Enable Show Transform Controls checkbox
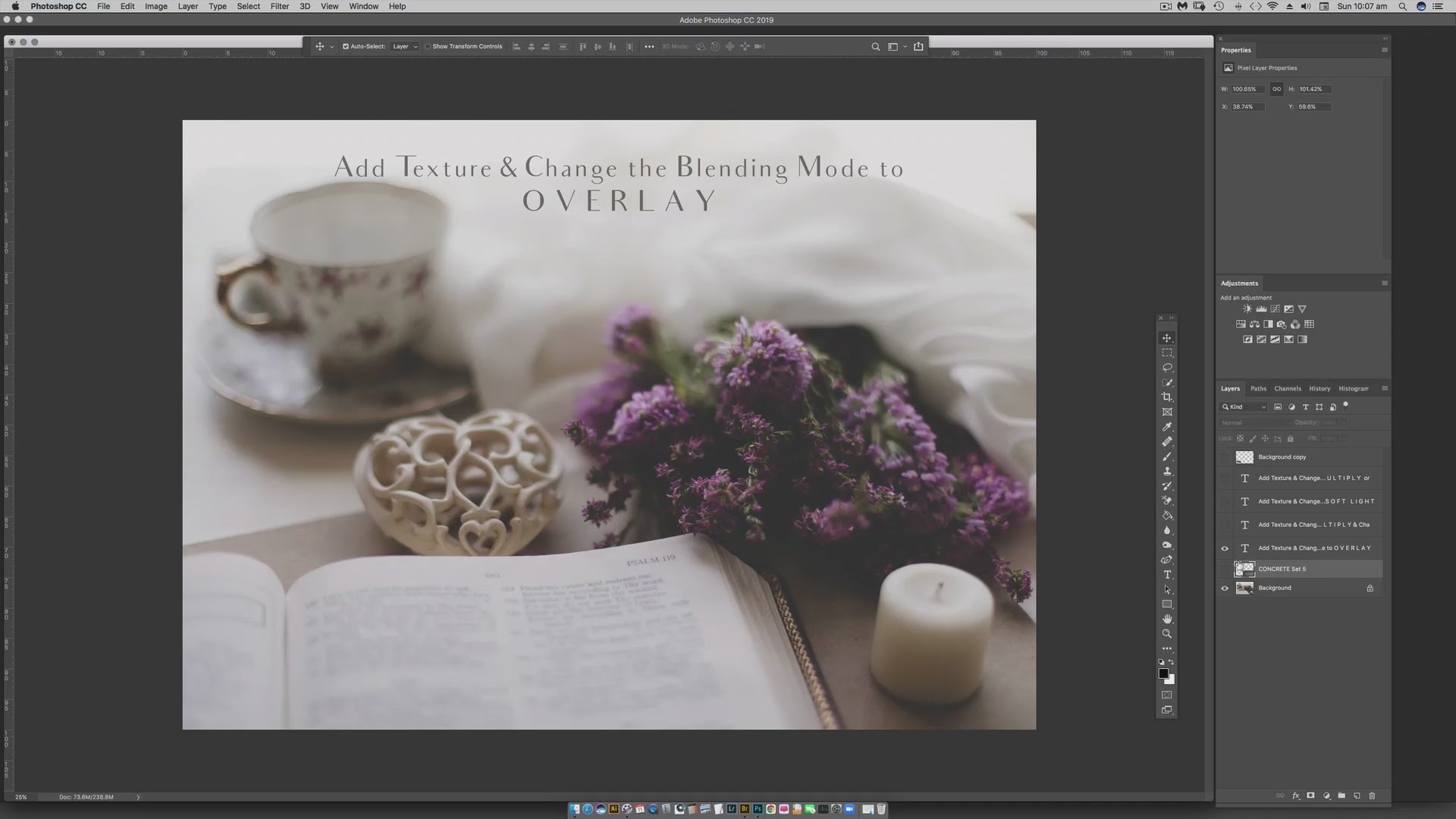Viewport: 1456px width, 819px height. tap(428, 46)
